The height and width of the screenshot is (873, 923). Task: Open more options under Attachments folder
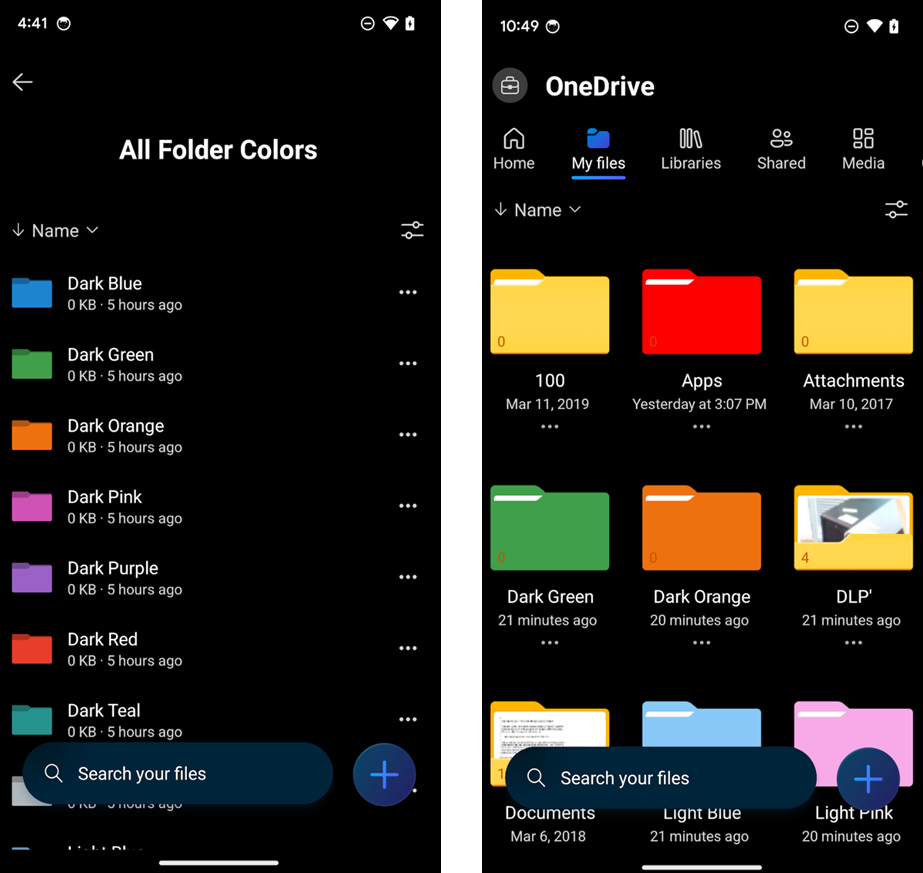(x=854, y=426)
